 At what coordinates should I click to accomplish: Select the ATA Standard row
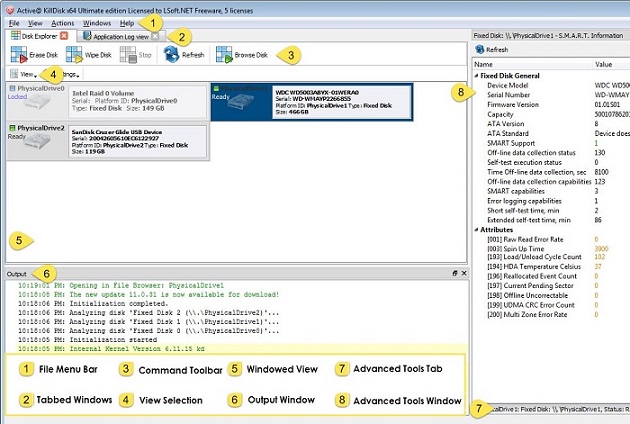[x=551, y=133]
